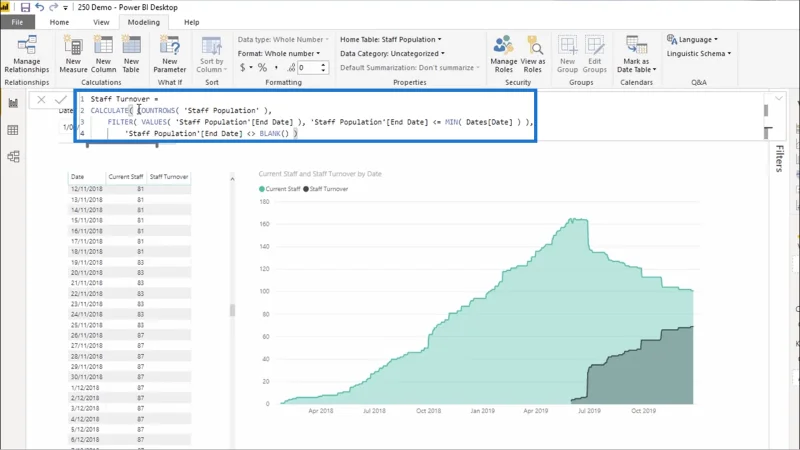Image resolution: width=800 pixels, height=450 pixels.
Task: Click table vertical scrollbar thumb
Action: tap(232, 309)
